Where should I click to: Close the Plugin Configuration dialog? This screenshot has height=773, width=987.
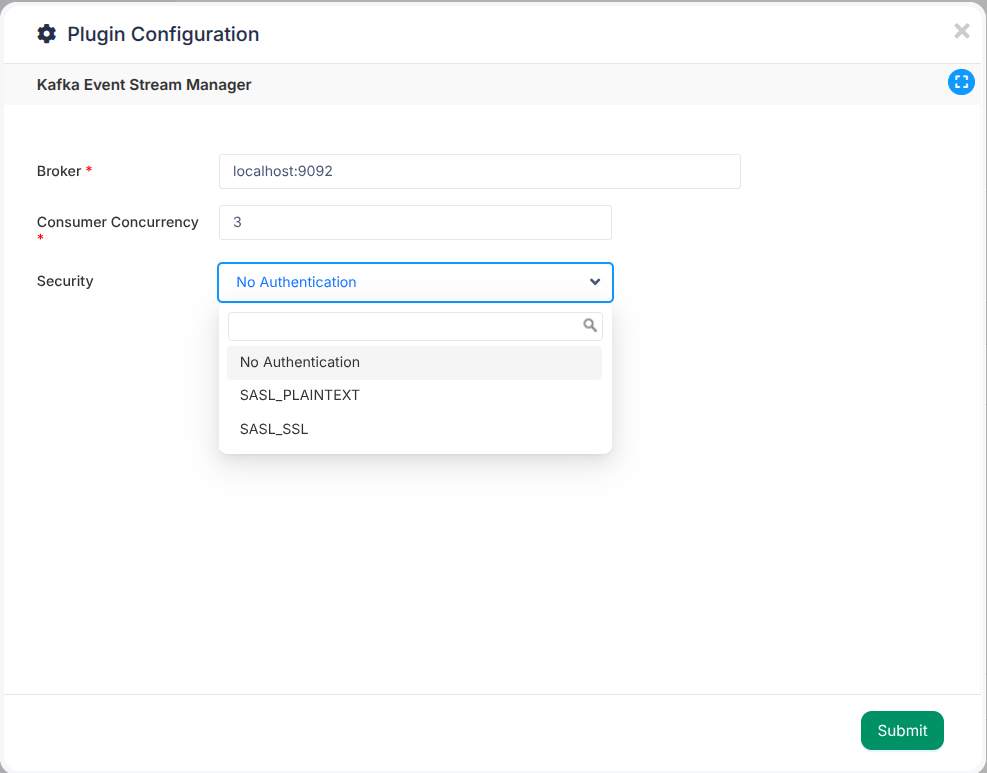(x=961, y=31)
